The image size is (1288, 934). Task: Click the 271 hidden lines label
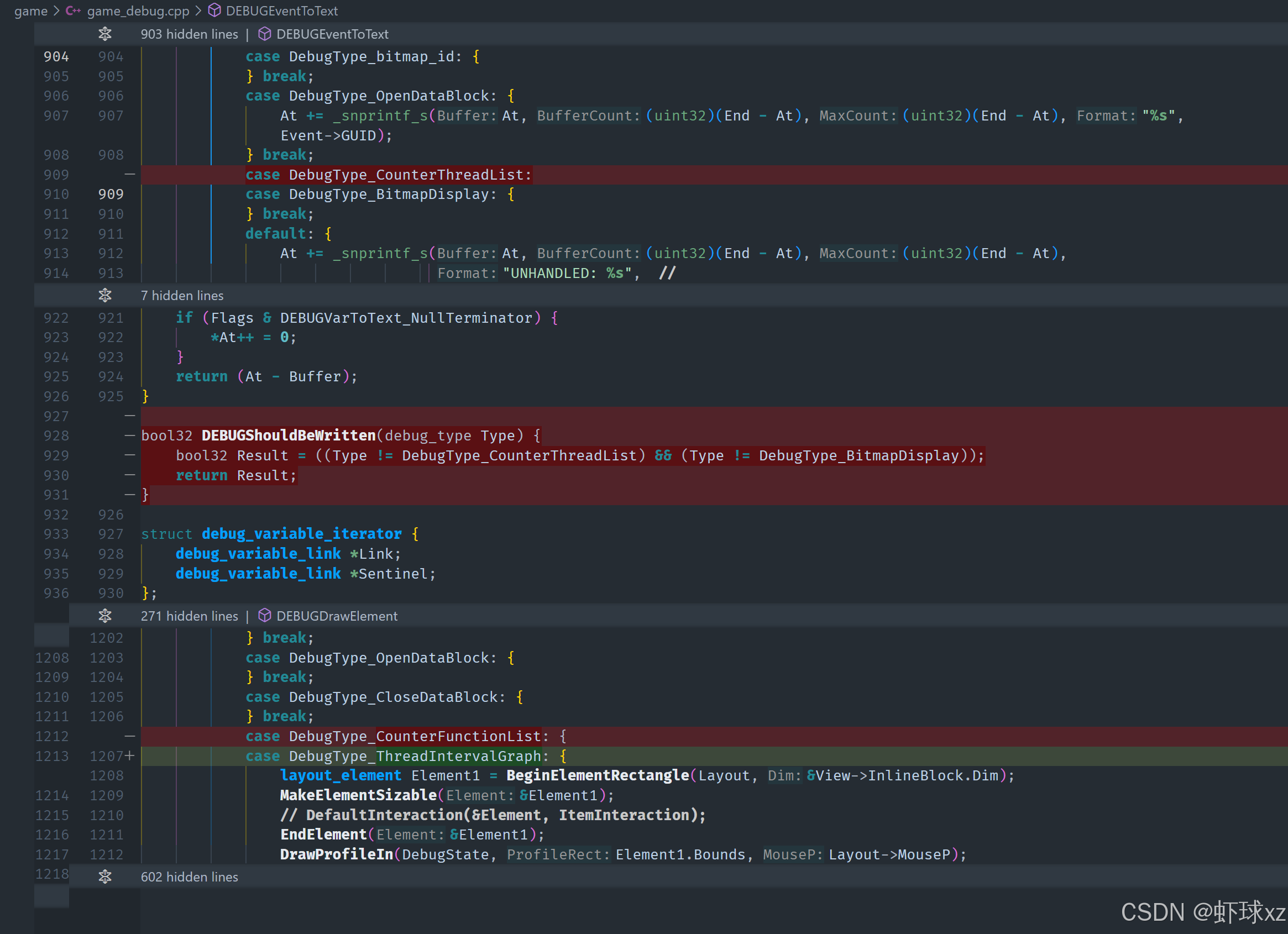[189, 616]
